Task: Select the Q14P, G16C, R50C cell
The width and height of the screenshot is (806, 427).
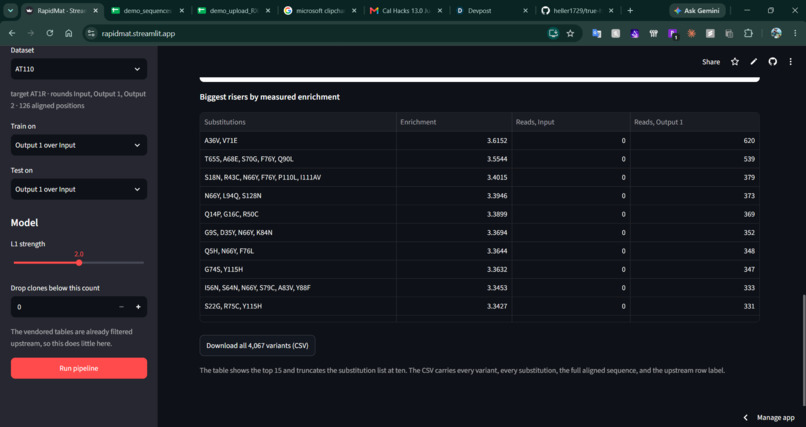Action: 298,214
